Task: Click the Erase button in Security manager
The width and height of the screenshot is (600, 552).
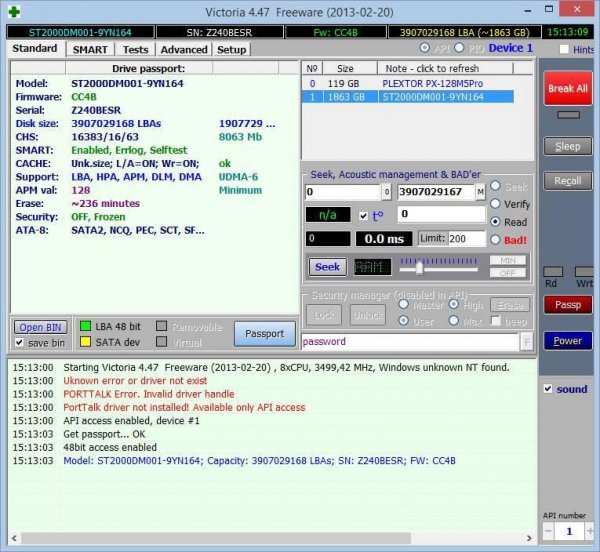Action: point(510,304)
